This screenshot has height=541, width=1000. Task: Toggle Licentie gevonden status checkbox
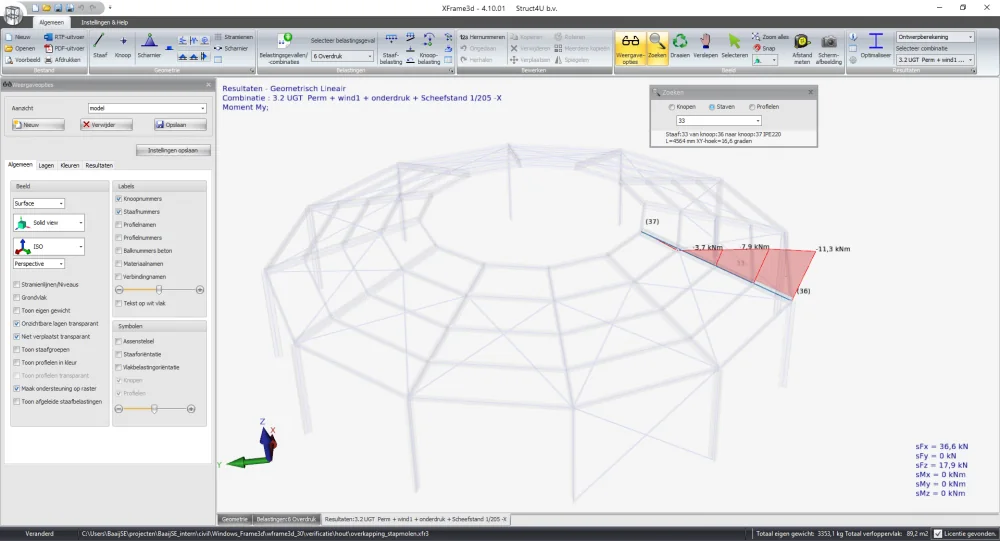938,534
